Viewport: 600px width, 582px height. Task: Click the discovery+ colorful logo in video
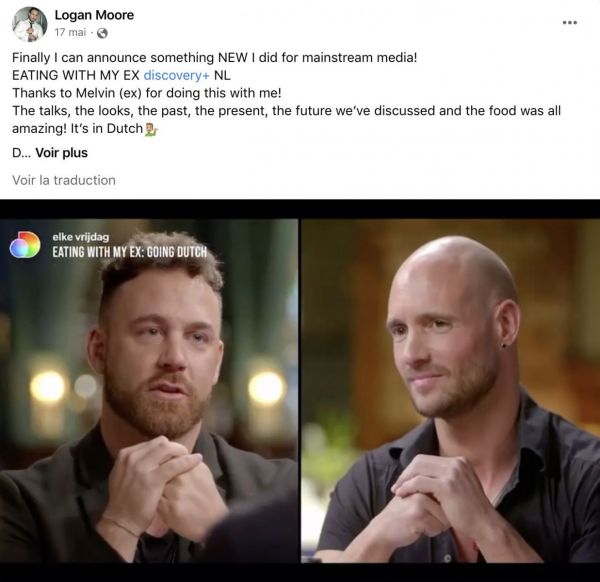pos(25,244)
